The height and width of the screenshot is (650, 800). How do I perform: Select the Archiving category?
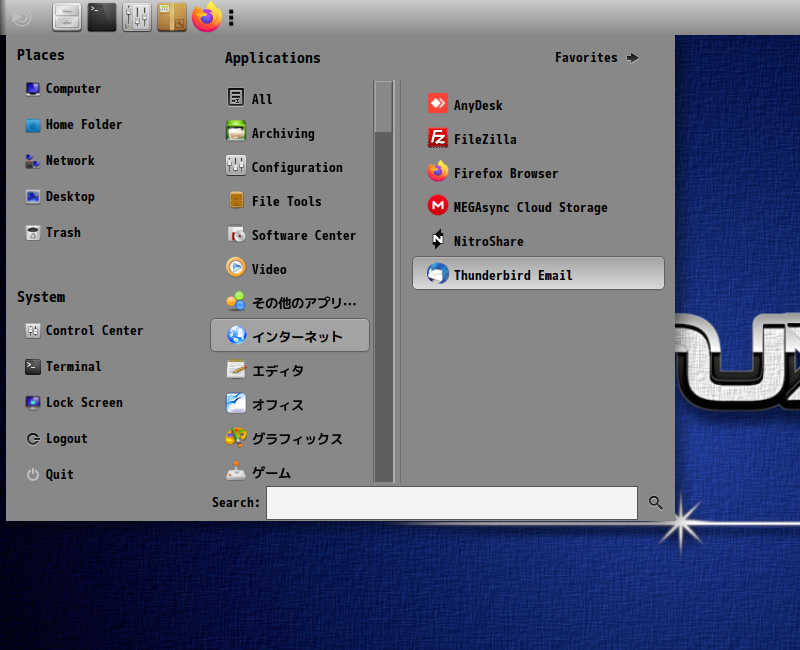click(x=290, y=132)
